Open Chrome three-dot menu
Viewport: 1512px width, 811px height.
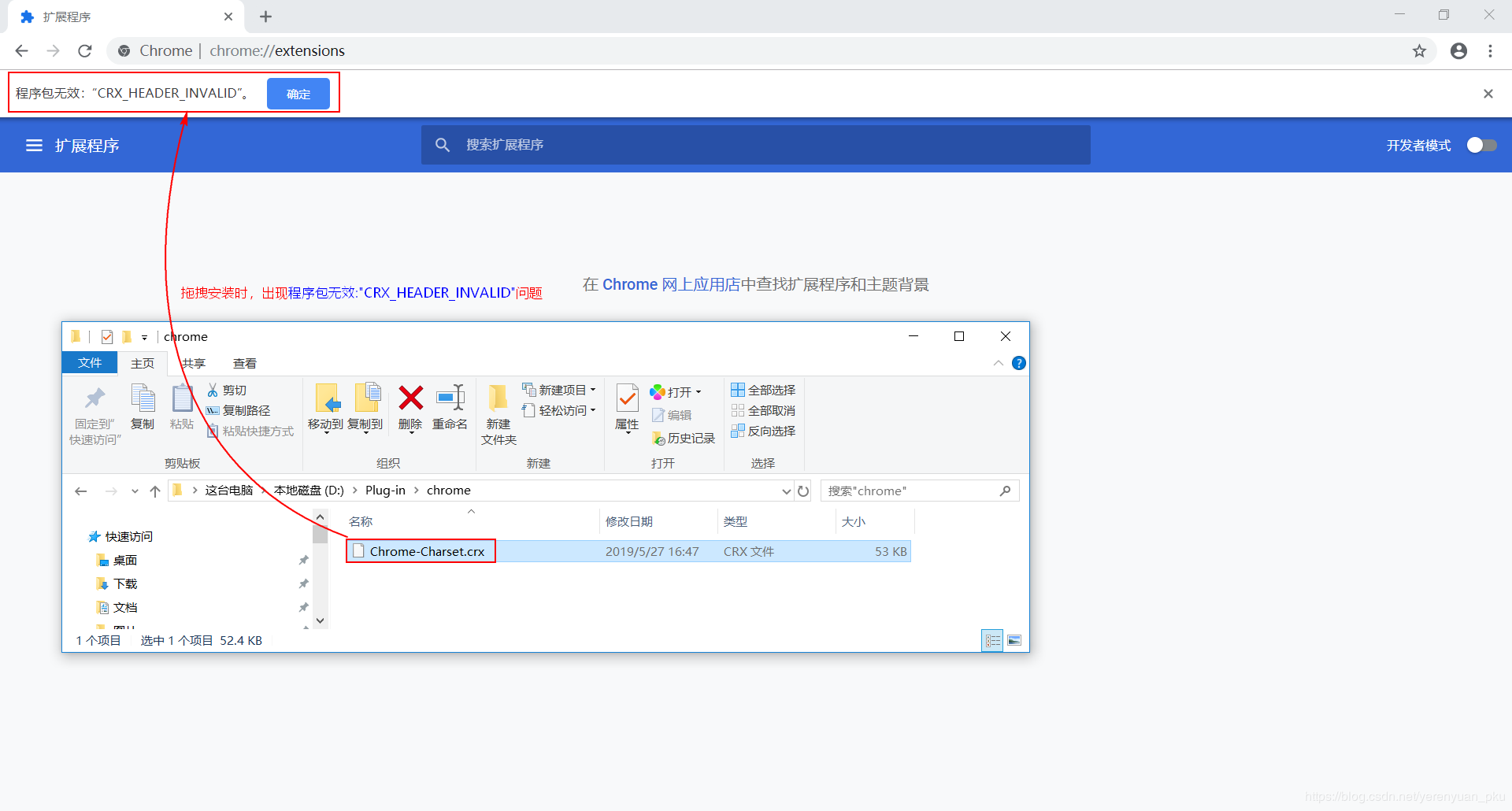(1490, 51)
